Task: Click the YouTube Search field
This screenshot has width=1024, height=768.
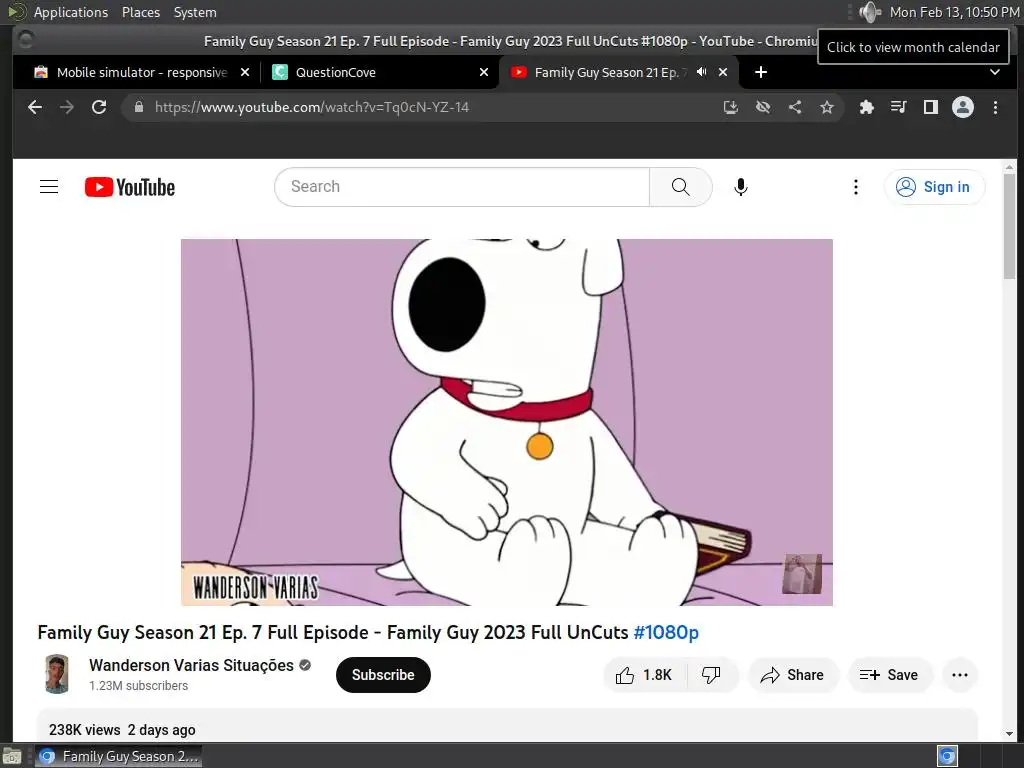Action: (462, 187)
